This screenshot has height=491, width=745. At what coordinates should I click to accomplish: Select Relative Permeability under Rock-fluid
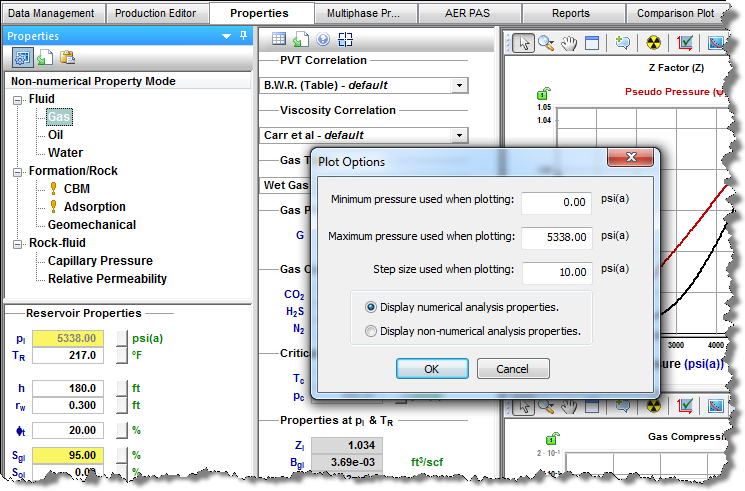pyautogui.click(x=107, y=279)
